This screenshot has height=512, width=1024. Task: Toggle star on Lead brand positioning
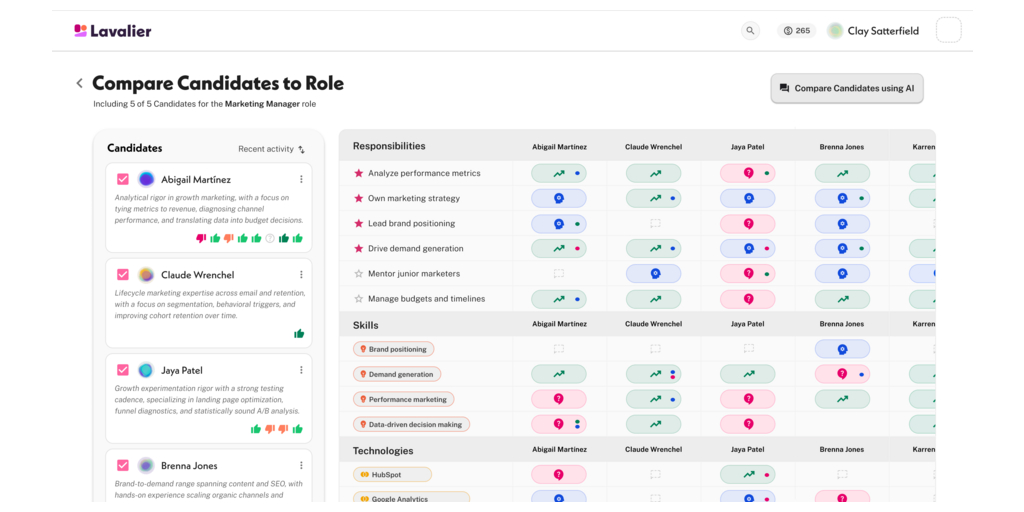358,223
